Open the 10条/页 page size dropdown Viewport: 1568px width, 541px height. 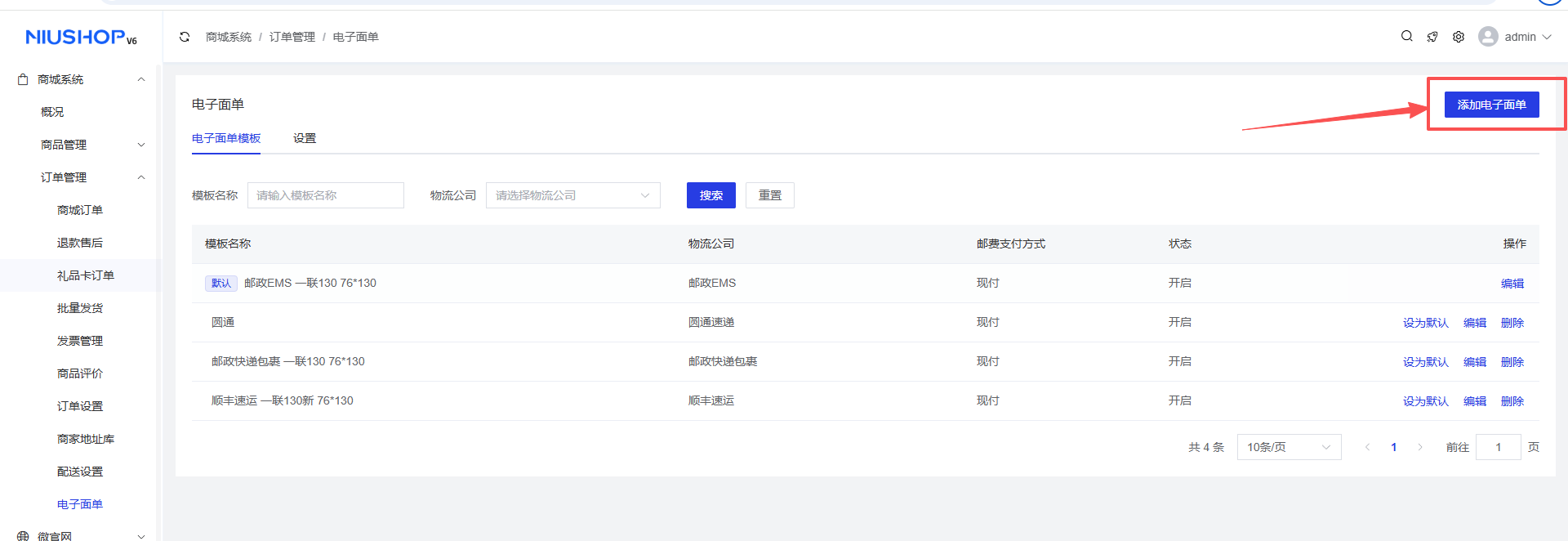tap(1288, 447)
